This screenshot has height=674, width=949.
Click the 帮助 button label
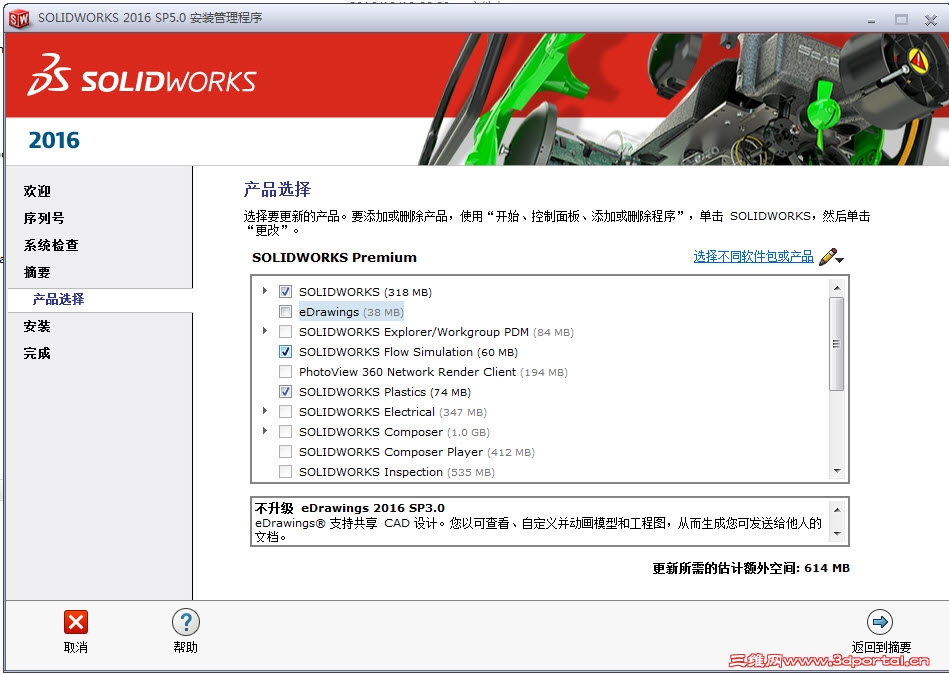pyautogui.click(x=185, y=647)
